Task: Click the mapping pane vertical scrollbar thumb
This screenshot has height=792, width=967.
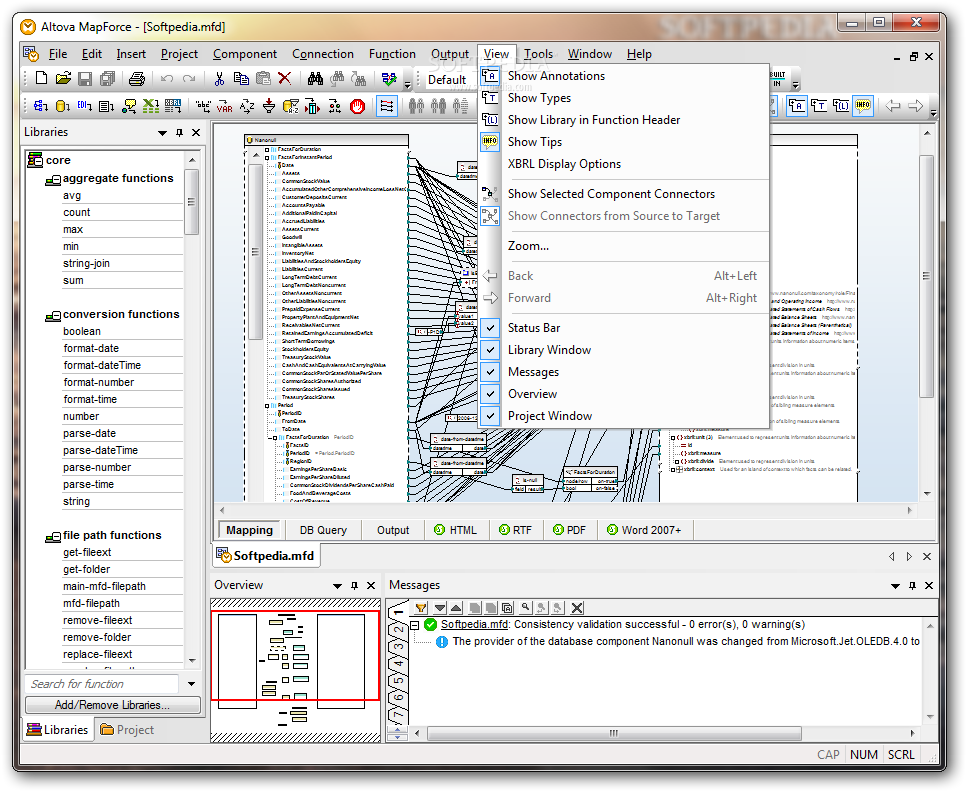Action: [926, 276]
